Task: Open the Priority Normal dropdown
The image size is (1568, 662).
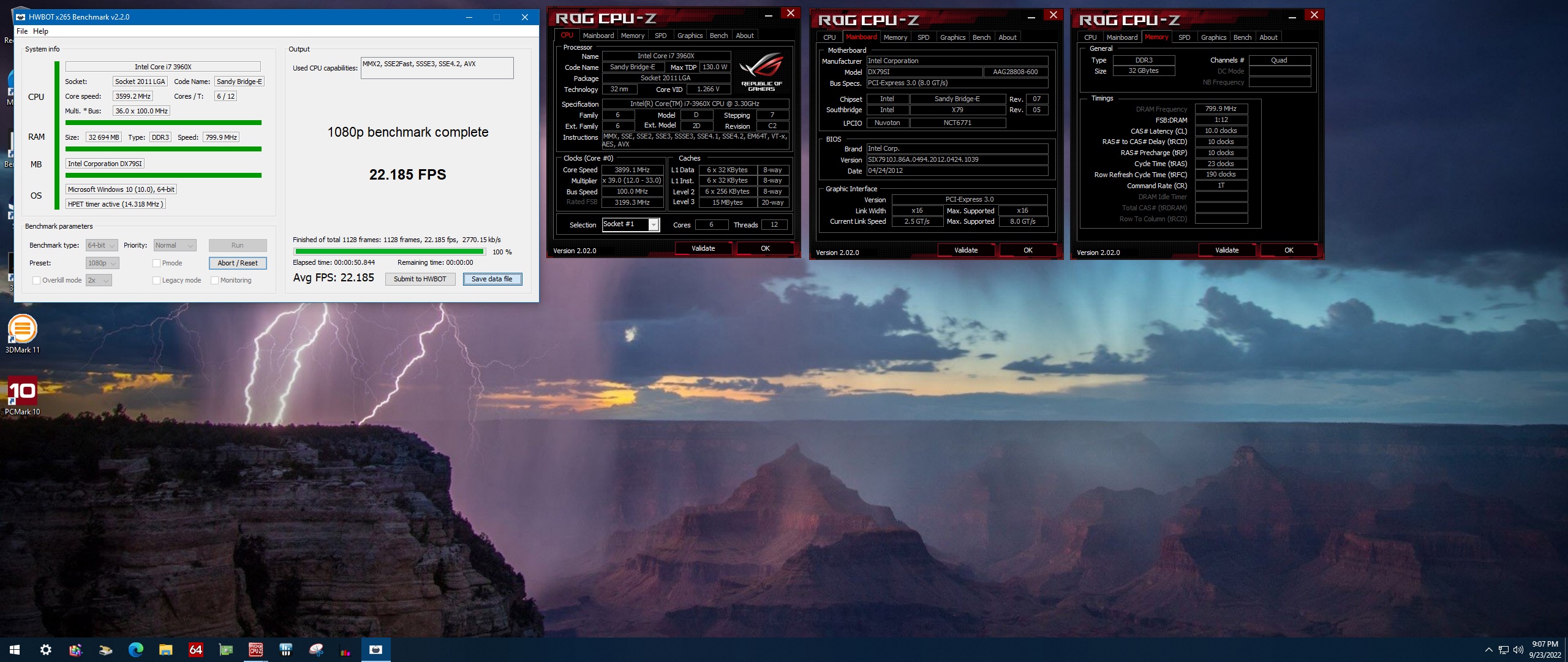Action: click(x=175, y=245)
